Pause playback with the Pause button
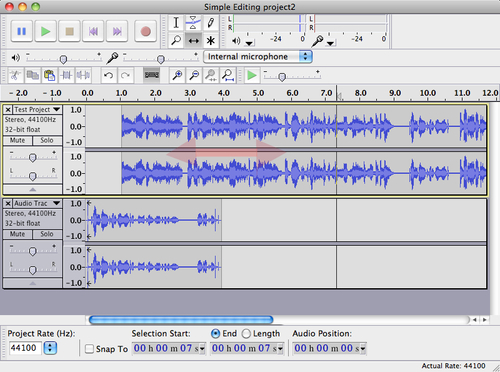 coord(22,31)
